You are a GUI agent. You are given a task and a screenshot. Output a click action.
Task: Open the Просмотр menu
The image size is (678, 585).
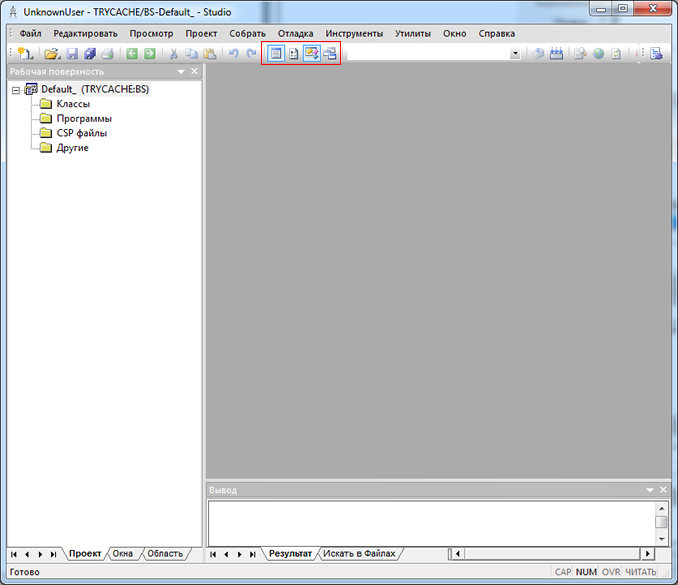(x=151, y=34)
